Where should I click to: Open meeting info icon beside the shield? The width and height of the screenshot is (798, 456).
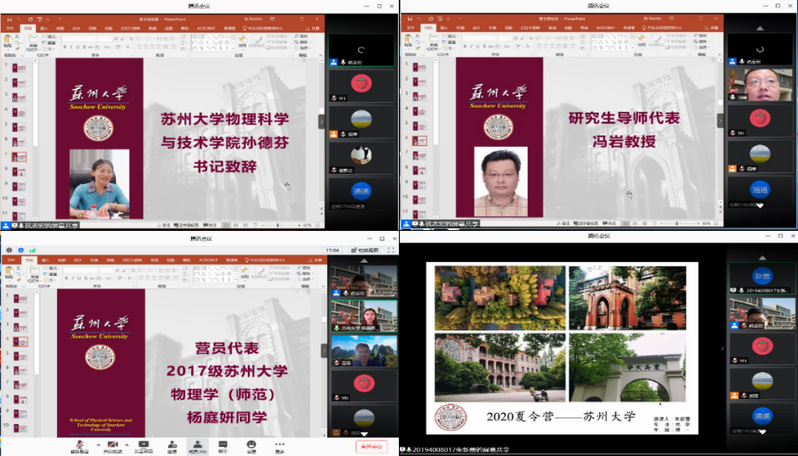(10, 250)
